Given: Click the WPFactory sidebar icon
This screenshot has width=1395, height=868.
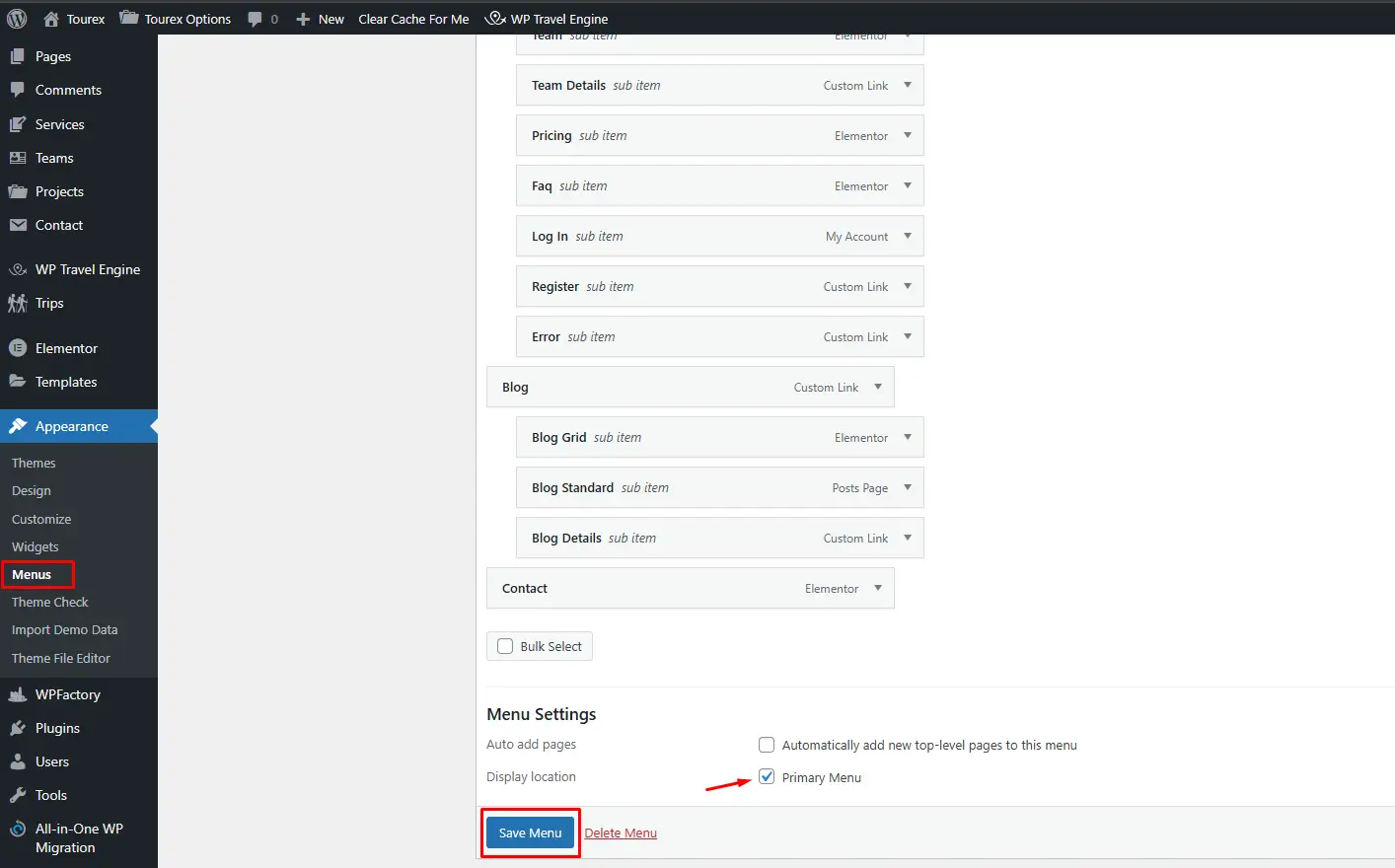Looking at the screenshot, I should tap(17, 694).
